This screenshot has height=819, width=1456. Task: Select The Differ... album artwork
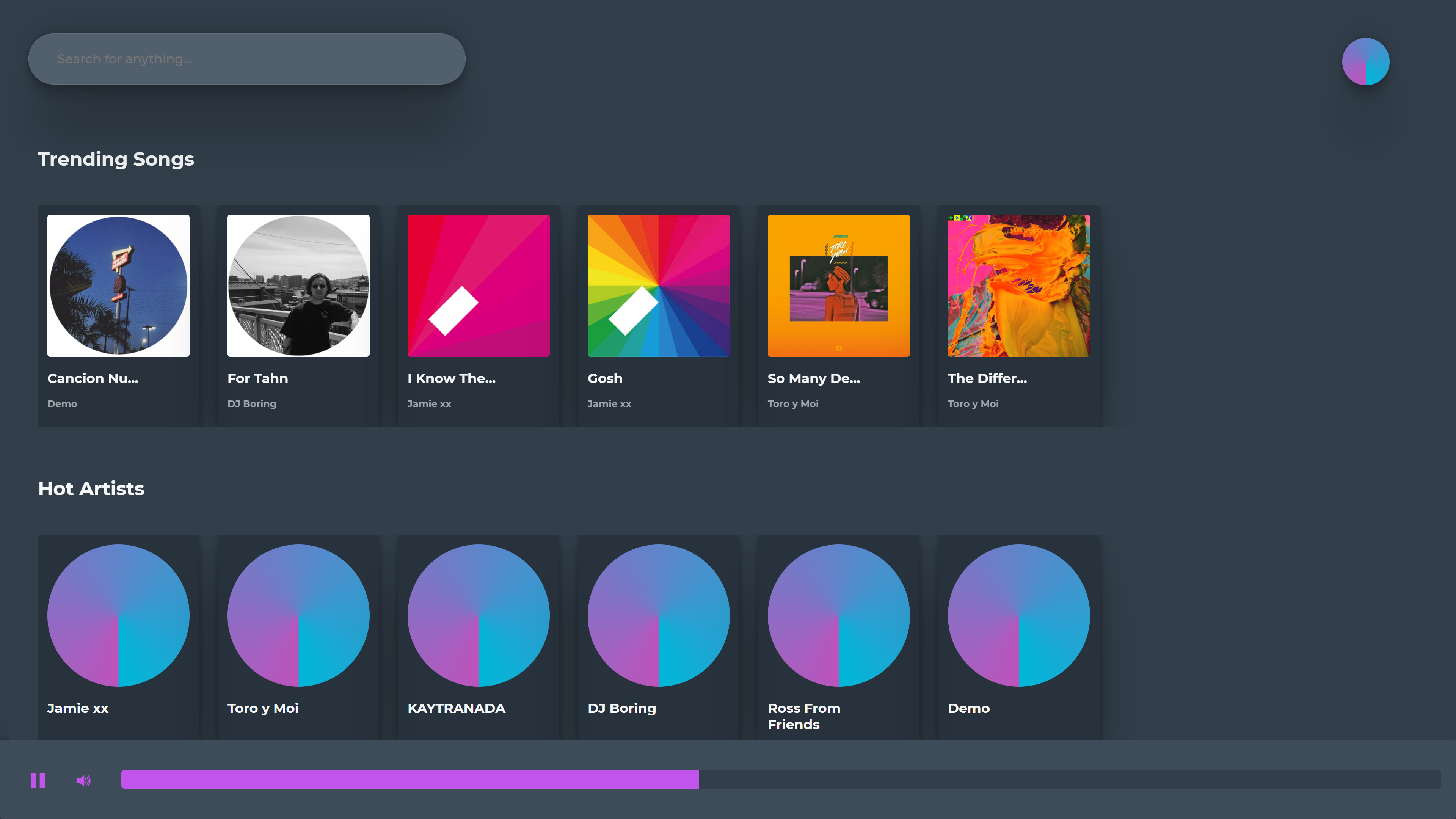pyautogui.click(x=1018, y=286)
